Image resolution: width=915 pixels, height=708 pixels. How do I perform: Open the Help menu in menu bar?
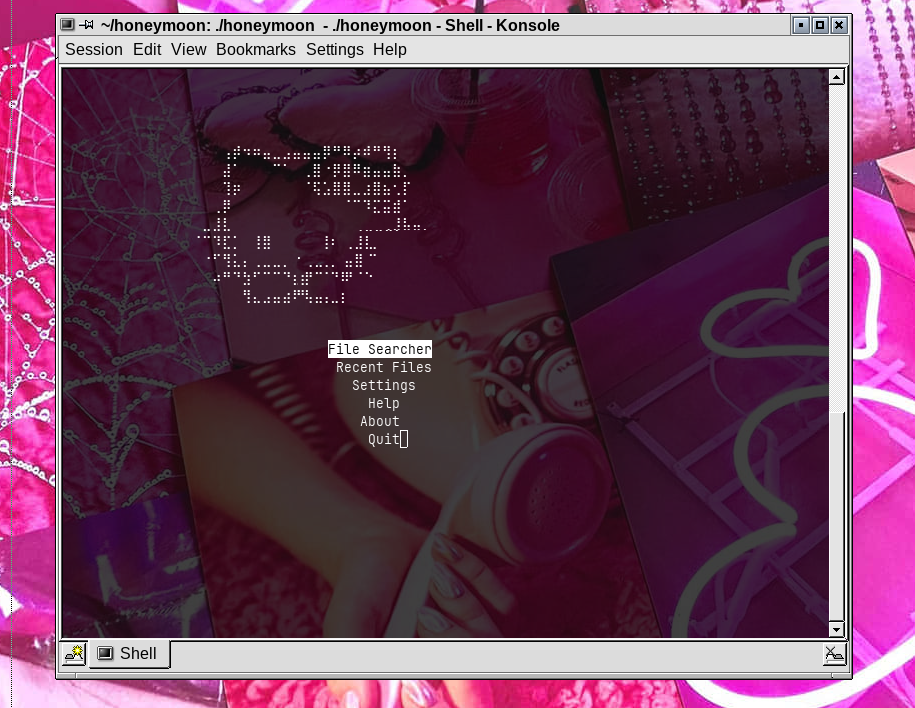[x=390, y=50]
